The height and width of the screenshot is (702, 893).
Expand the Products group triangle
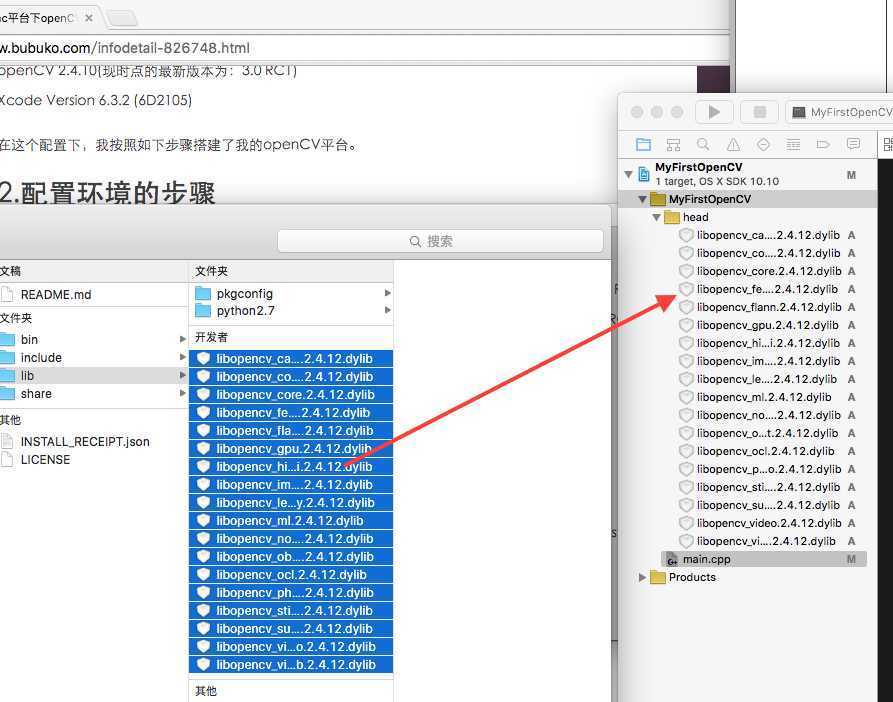642,577
